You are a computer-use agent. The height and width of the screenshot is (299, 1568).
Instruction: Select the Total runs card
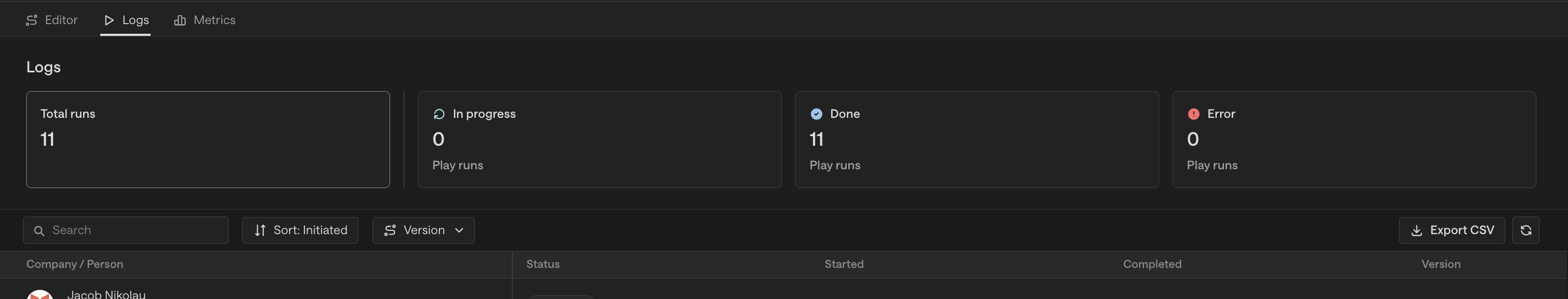coord(208,139)
